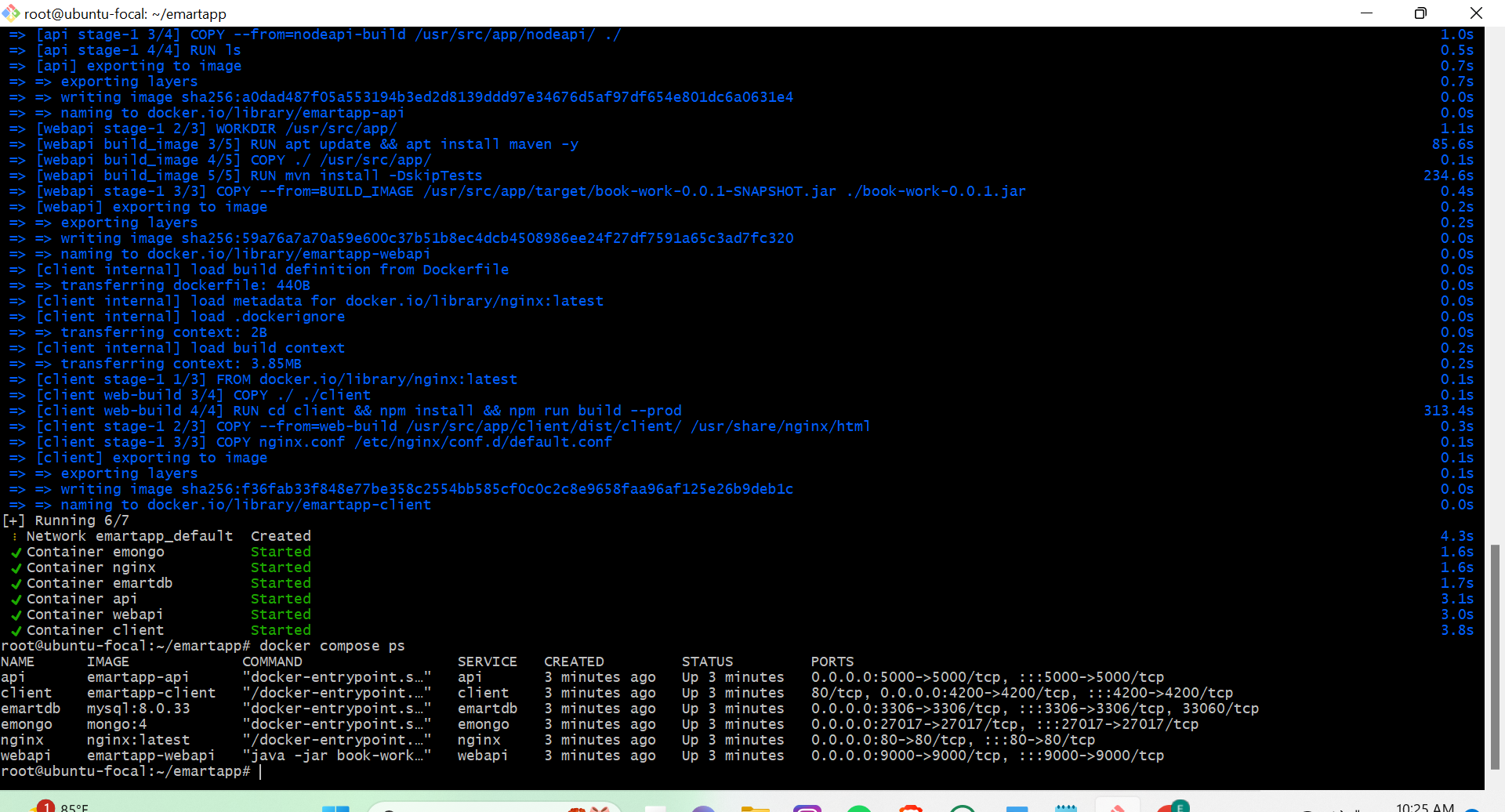This screenshot has height=812, width=1505.
Task: Click the 234.6s build duration
Action: (1449, 176)
